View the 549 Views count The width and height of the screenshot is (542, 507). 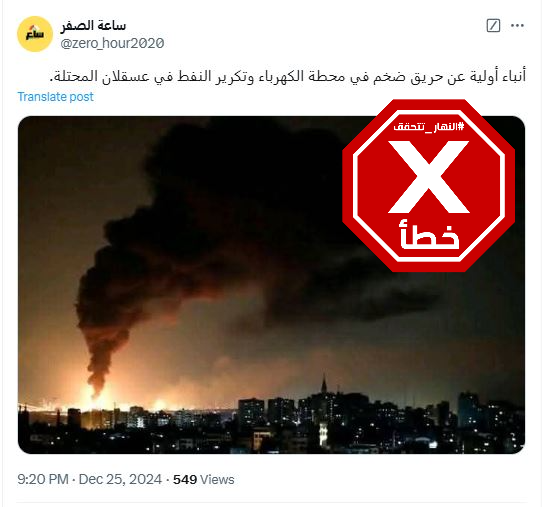click(x=204, y=479)
